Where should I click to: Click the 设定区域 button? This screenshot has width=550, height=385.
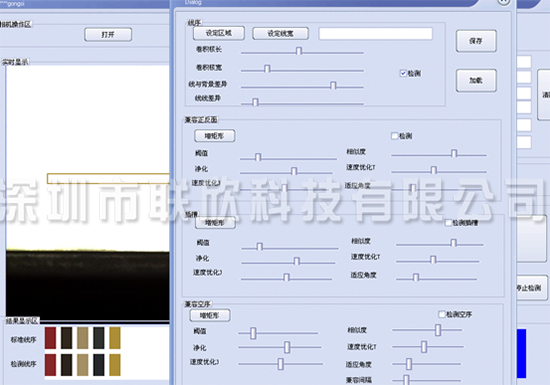tap(219, 33)
